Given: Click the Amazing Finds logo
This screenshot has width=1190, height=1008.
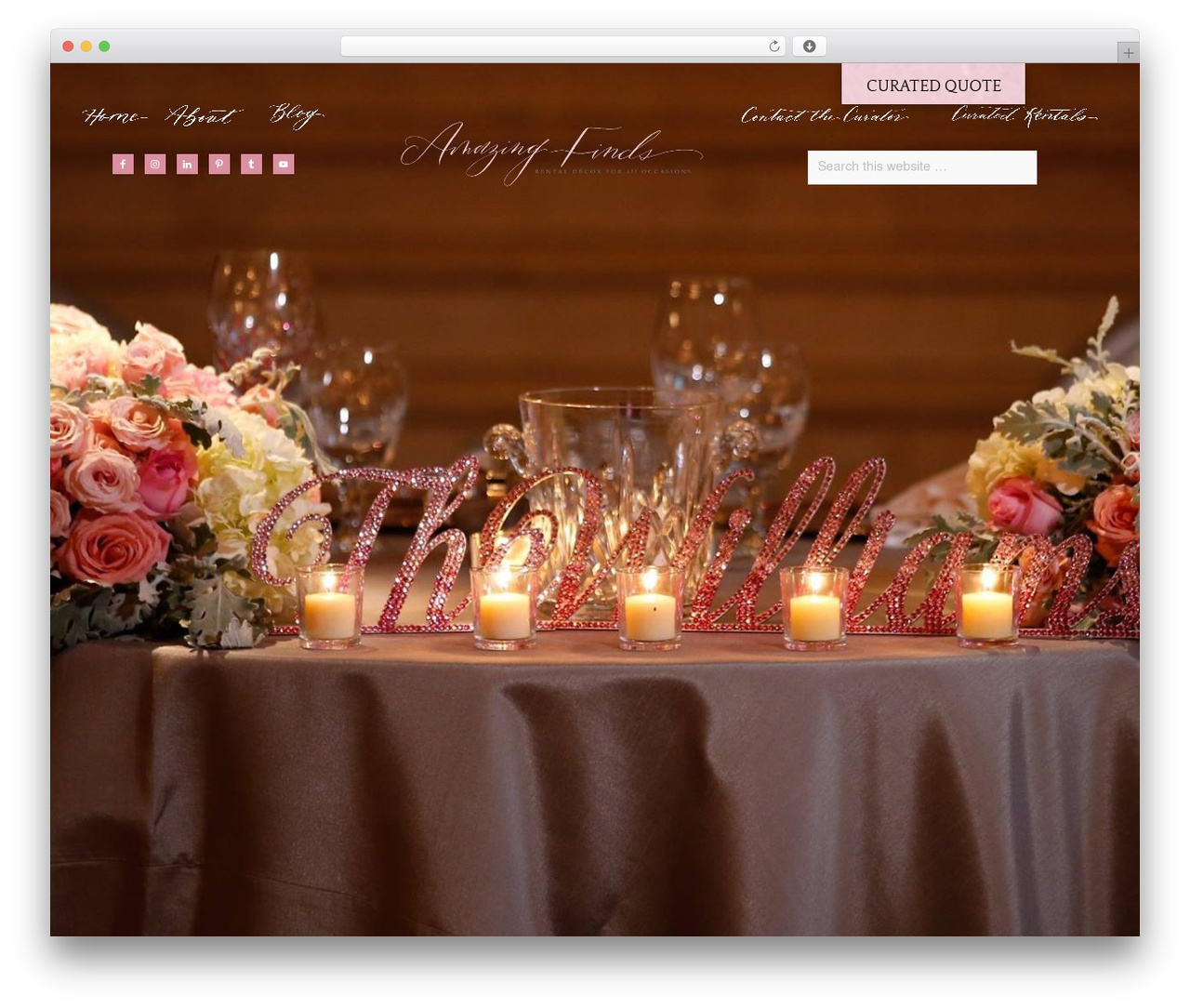Looking at the screenshot, I should pos(551,153).
